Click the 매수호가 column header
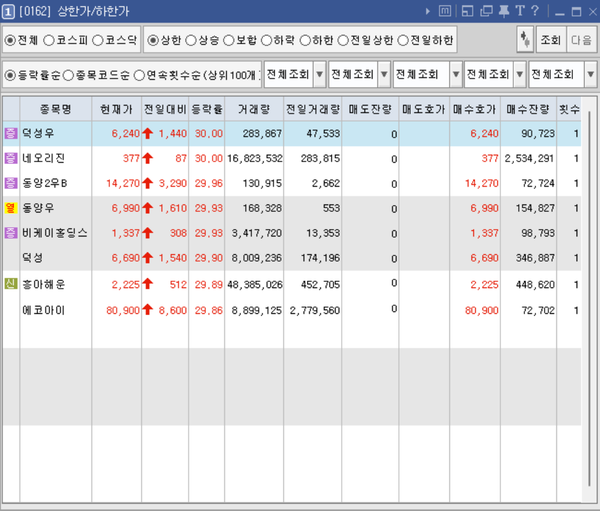The width and height of the screenshot is (600, 511). click(475, 109)
